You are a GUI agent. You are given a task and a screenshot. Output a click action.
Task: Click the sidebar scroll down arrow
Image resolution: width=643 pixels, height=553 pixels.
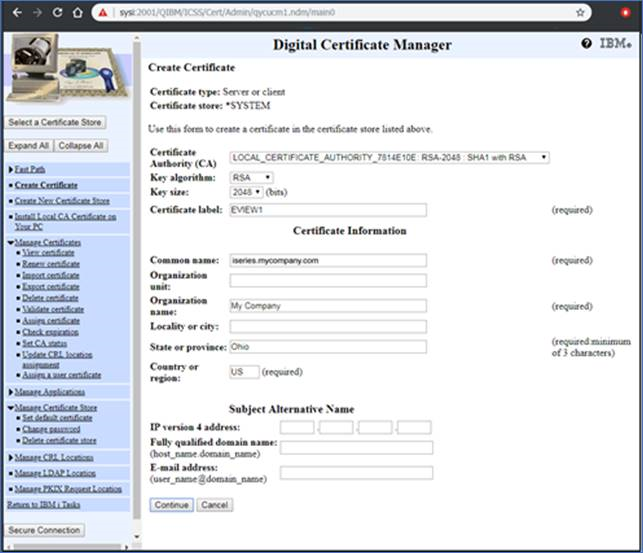137,536
